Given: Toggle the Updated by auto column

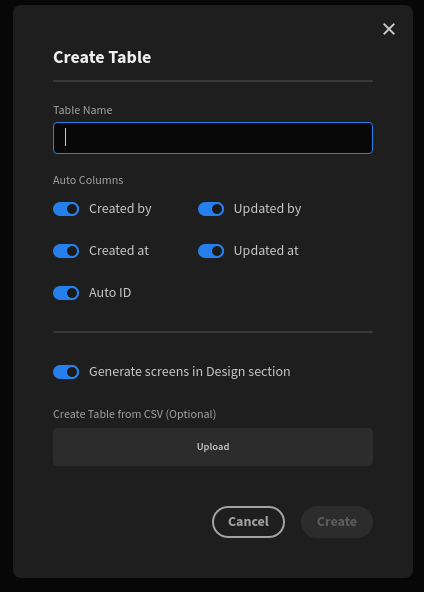Looking at the screenshot, I should [211, 209].
